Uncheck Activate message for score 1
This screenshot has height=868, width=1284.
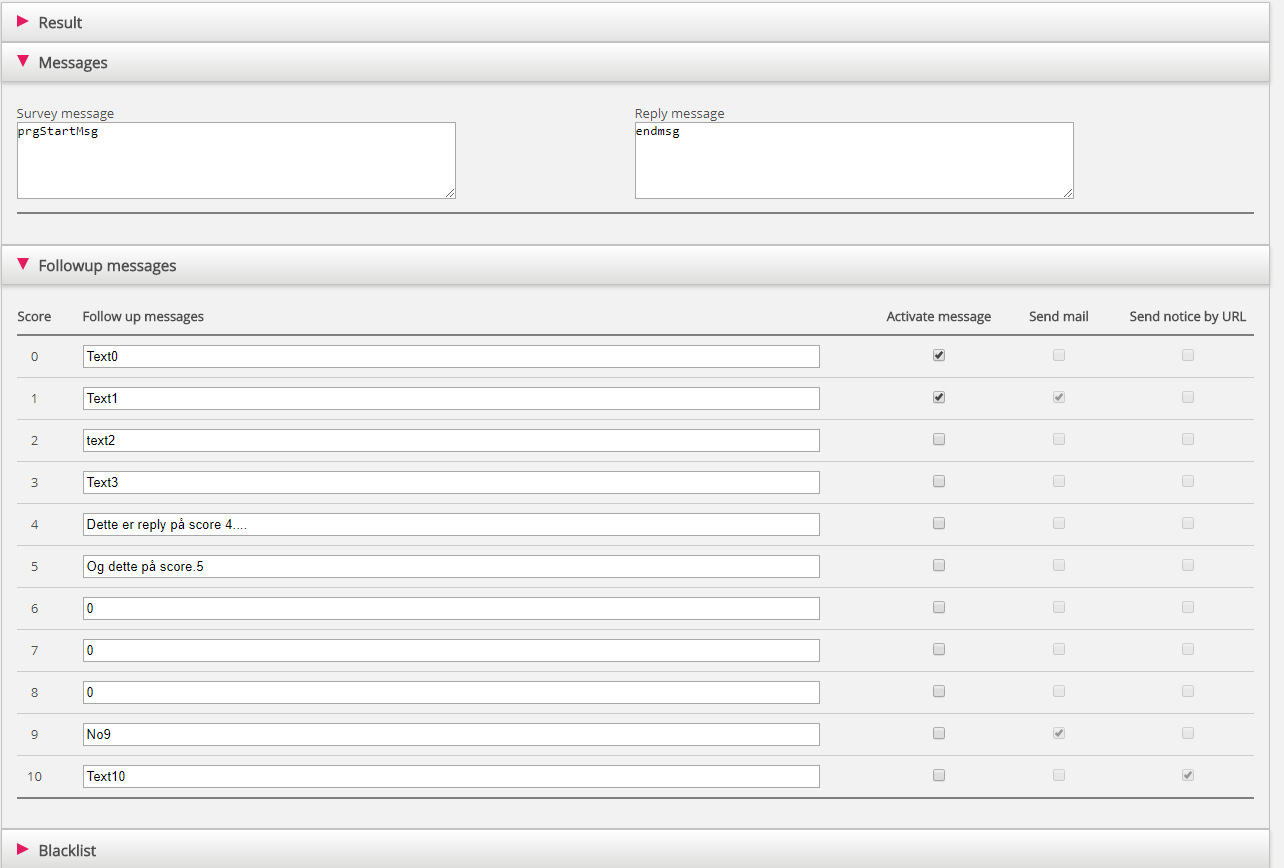coord(938,397)
